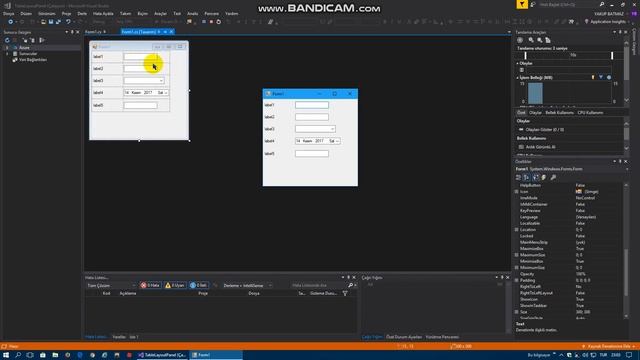640x360 pixels.
Task: Toggle the 0 Hata errors filter
Action: [x=150, y=285]
